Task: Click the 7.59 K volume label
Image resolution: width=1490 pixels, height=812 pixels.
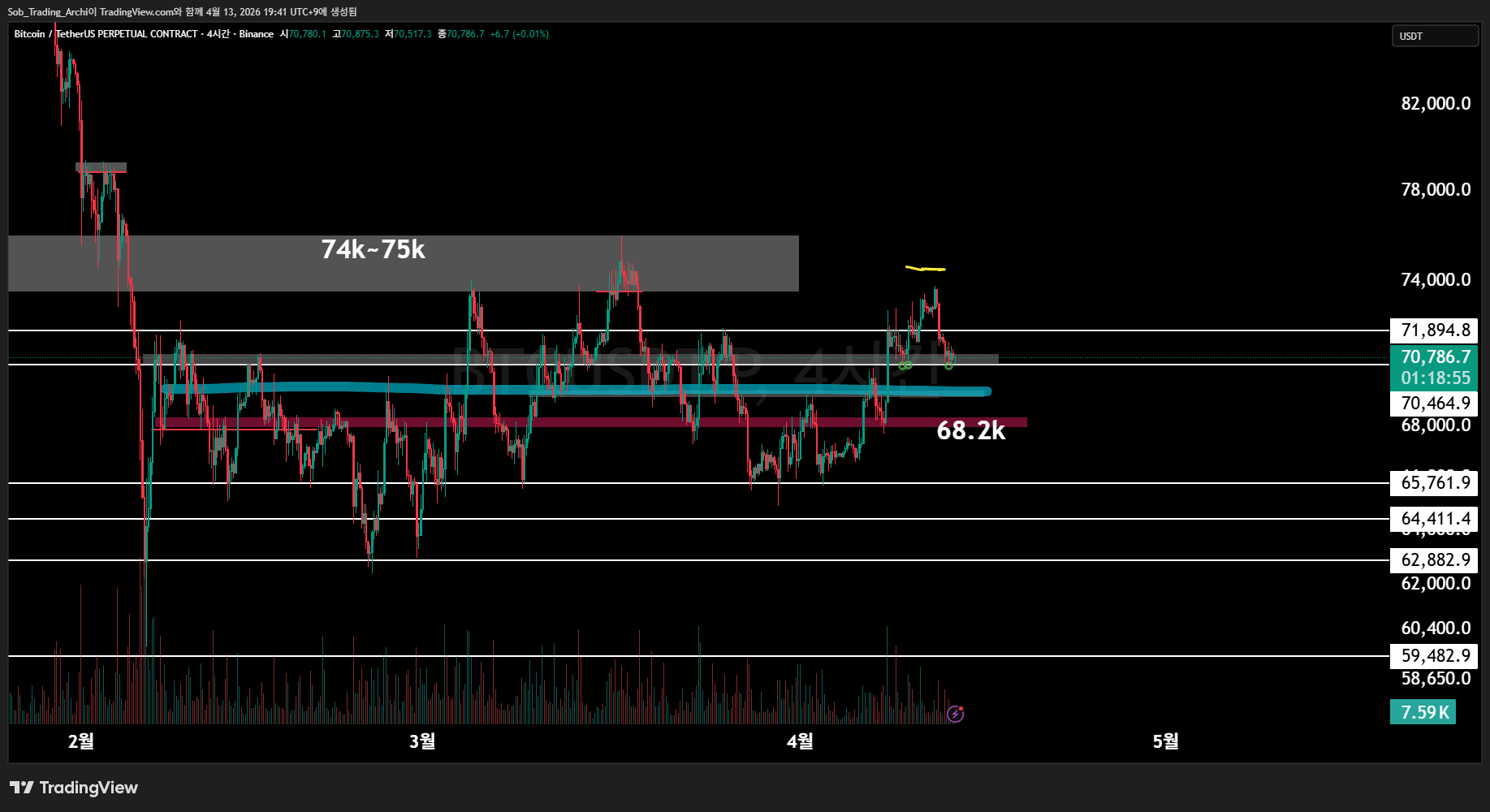Action: click(1423, 712)
